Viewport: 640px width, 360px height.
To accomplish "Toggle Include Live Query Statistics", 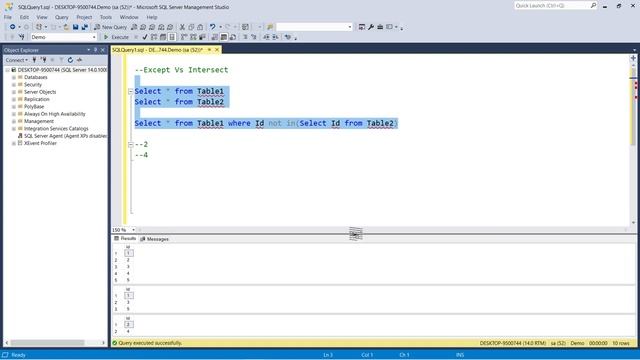I will pyautogui.click(x=193, y=37).
